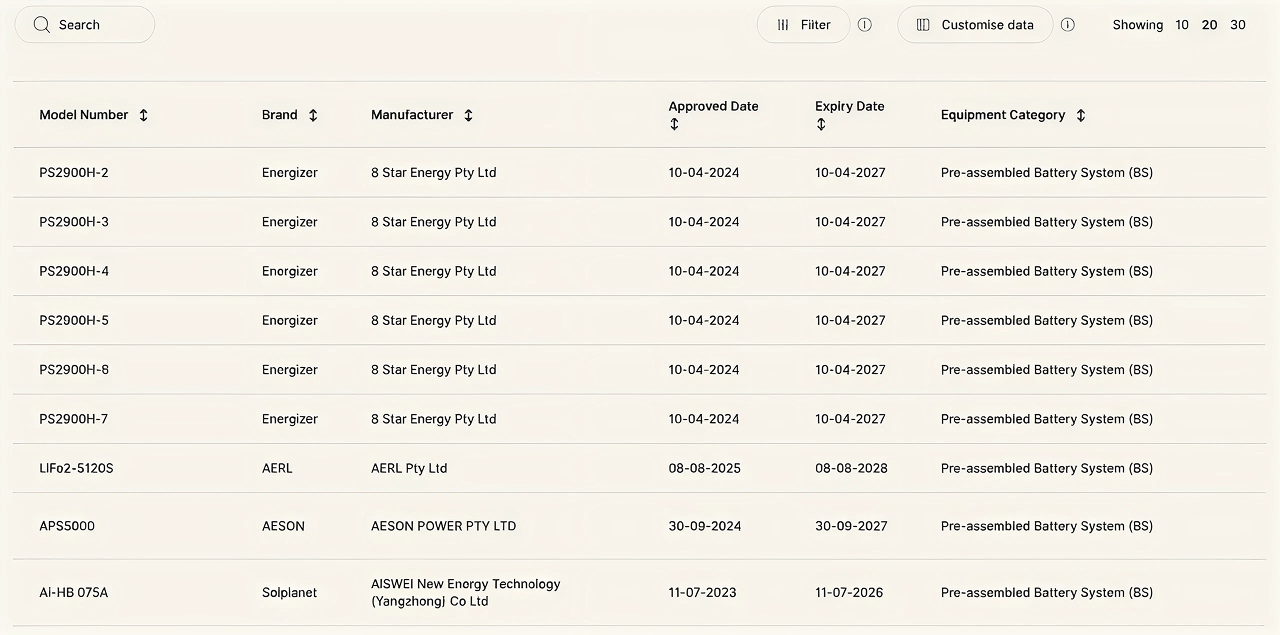Screen dimensions: 1280x635
Task: Click the AERL brand cell
Action: 277,468
